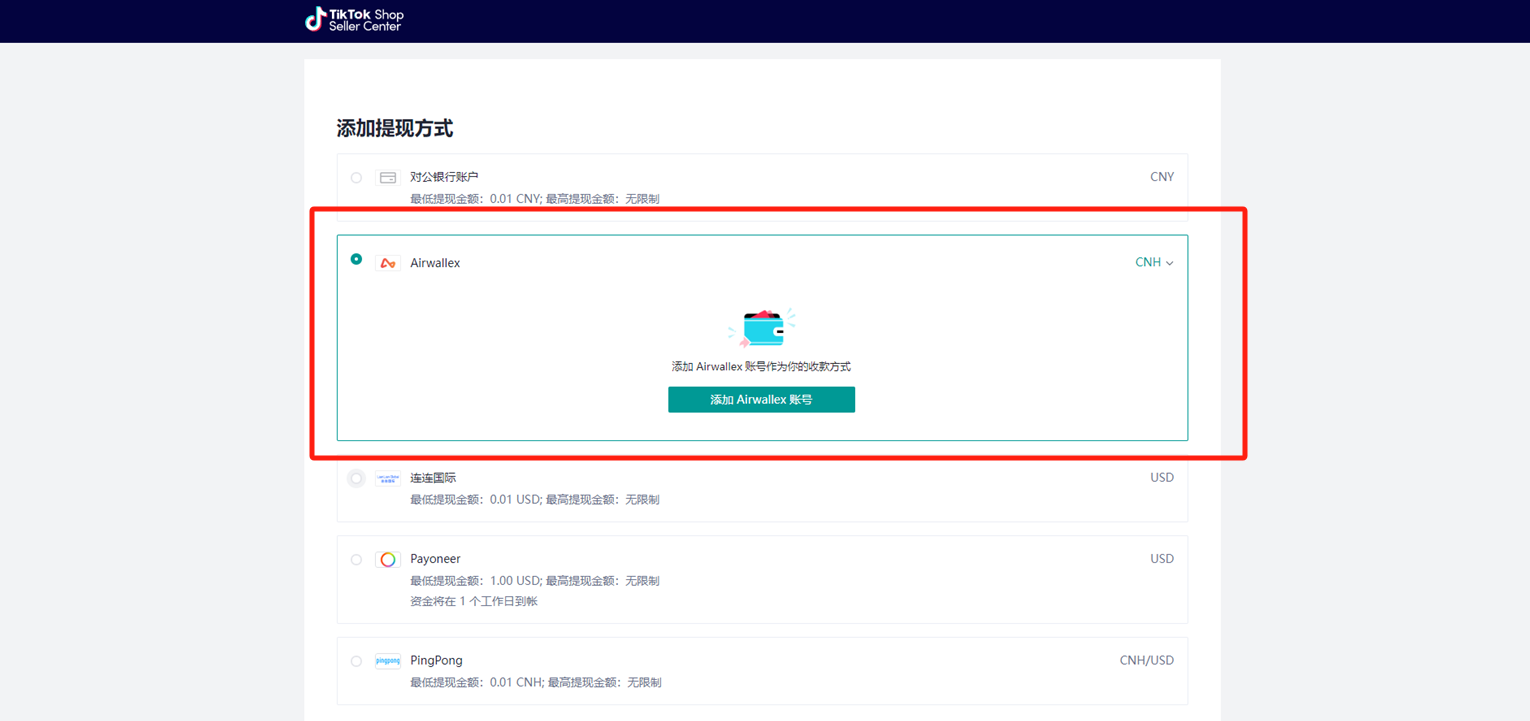This screenshot has width=1530, height=721.
Task: Click the bank card icon for 对公银行账户
Action: tap(388, 178)
